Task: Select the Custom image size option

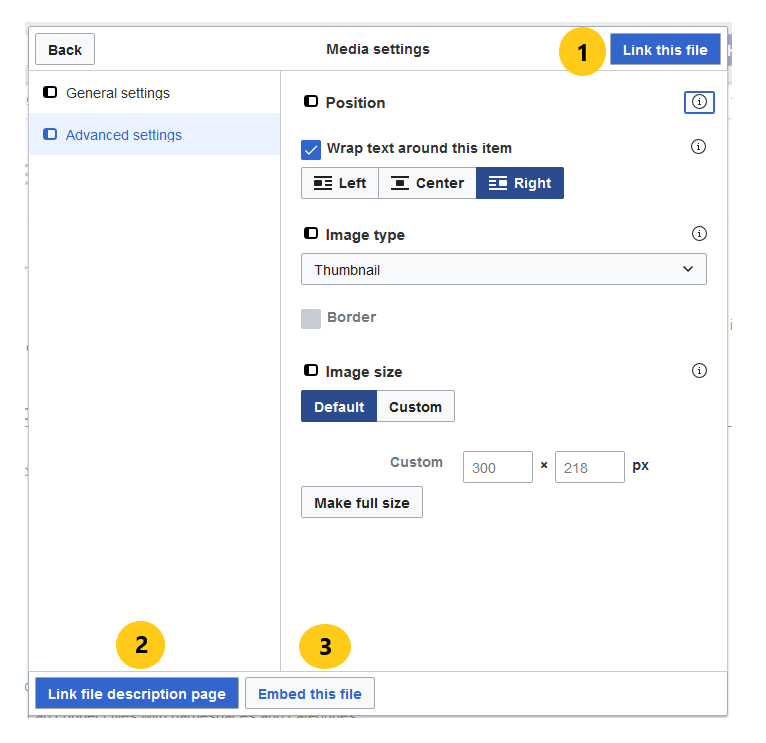Action: (x=415, y=407)
